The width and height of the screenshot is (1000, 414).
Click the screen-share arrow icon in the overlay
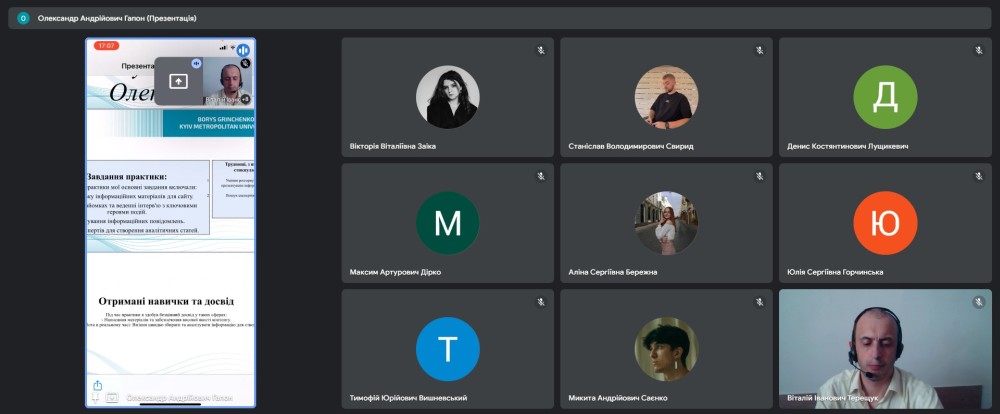tap(178, 82)
